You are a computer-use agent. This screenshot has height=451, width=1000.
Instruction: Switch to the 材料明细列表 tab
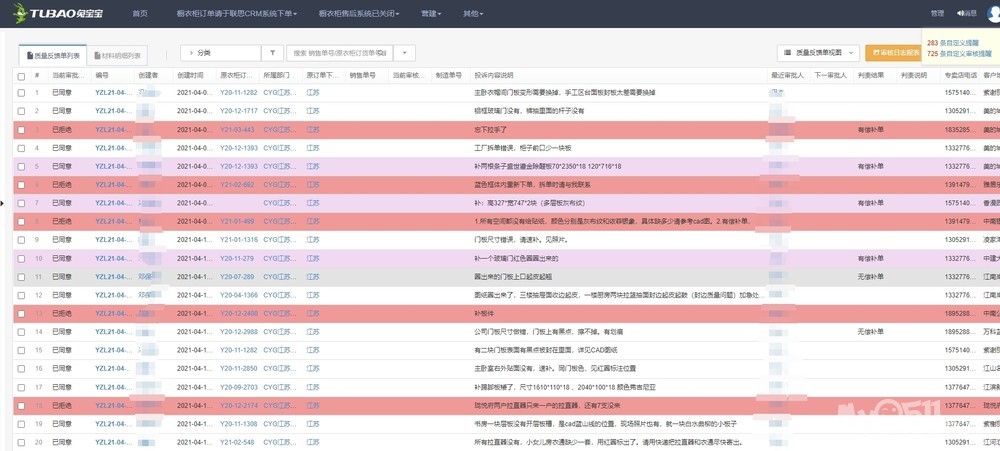(117, 56)
